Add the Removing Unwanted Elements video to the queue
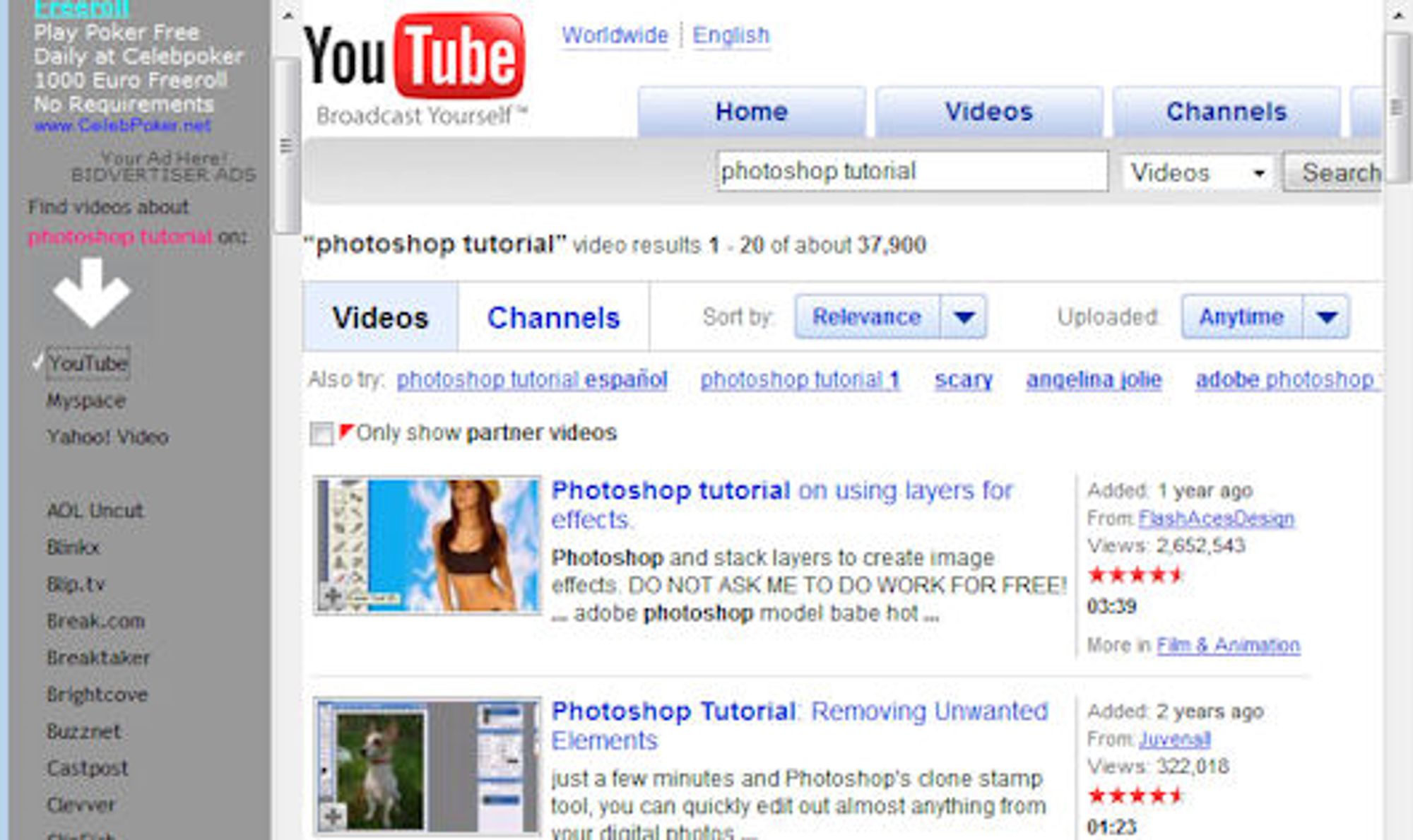1413x840 pixels. 332,817
